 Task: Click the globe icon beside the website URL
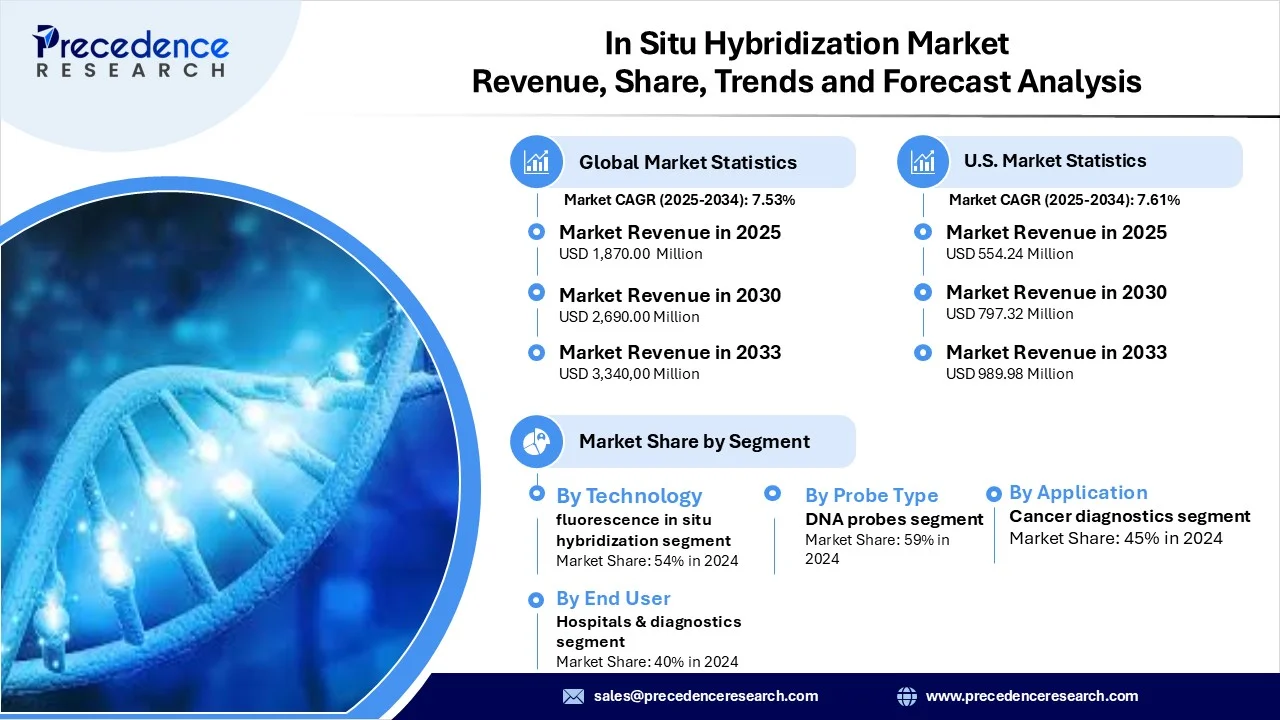(907, 696)
